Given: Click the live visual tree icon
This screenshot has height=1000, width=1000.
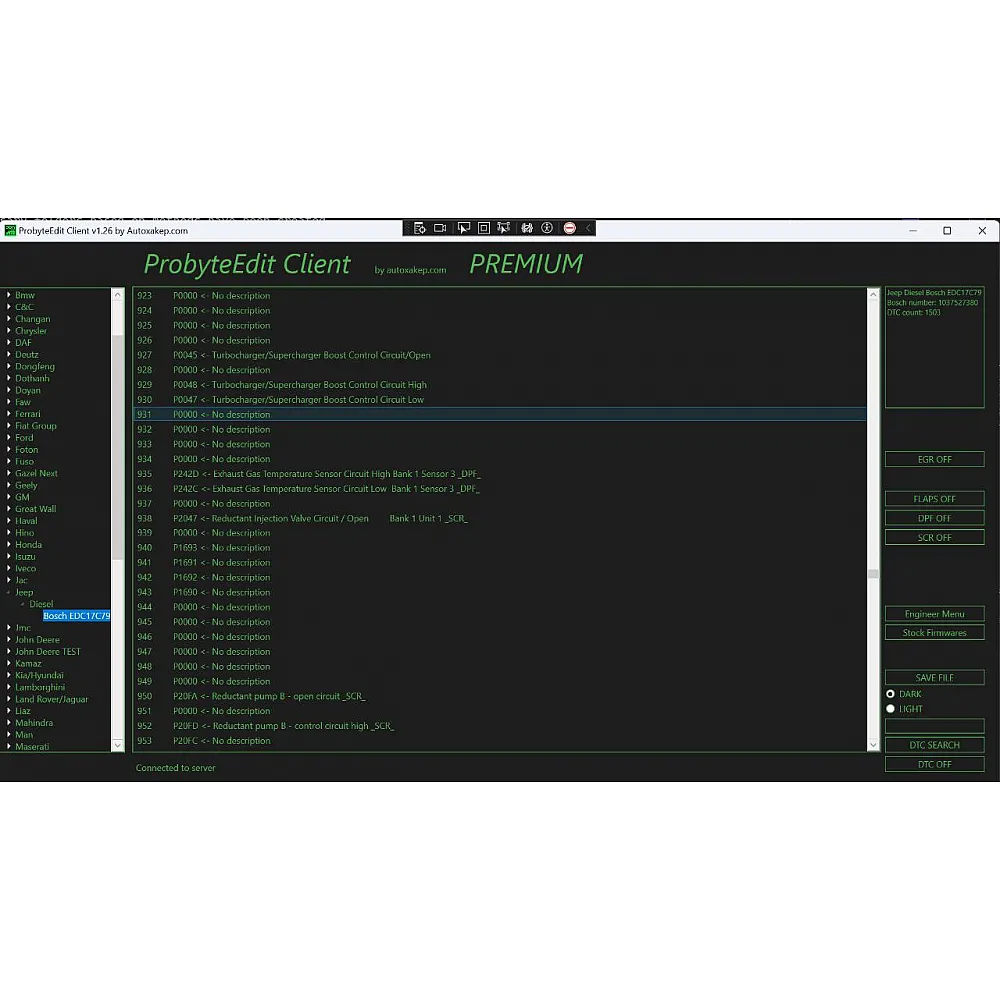Looking at the screenshot, I should [419, 228].
